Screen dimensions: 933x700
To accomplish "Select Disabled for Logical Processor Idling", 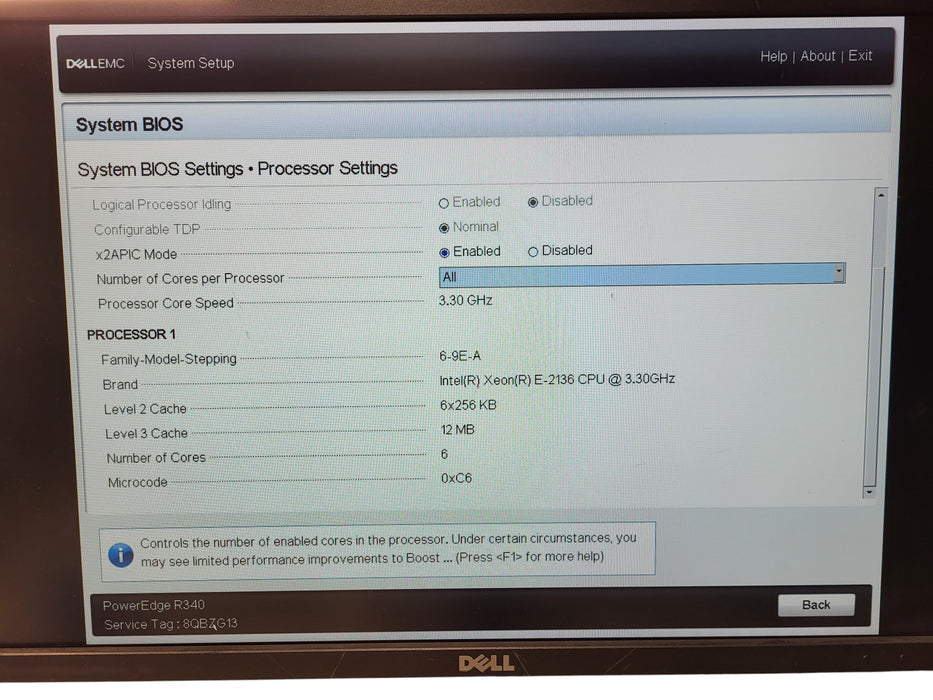I will coord(533,202).
